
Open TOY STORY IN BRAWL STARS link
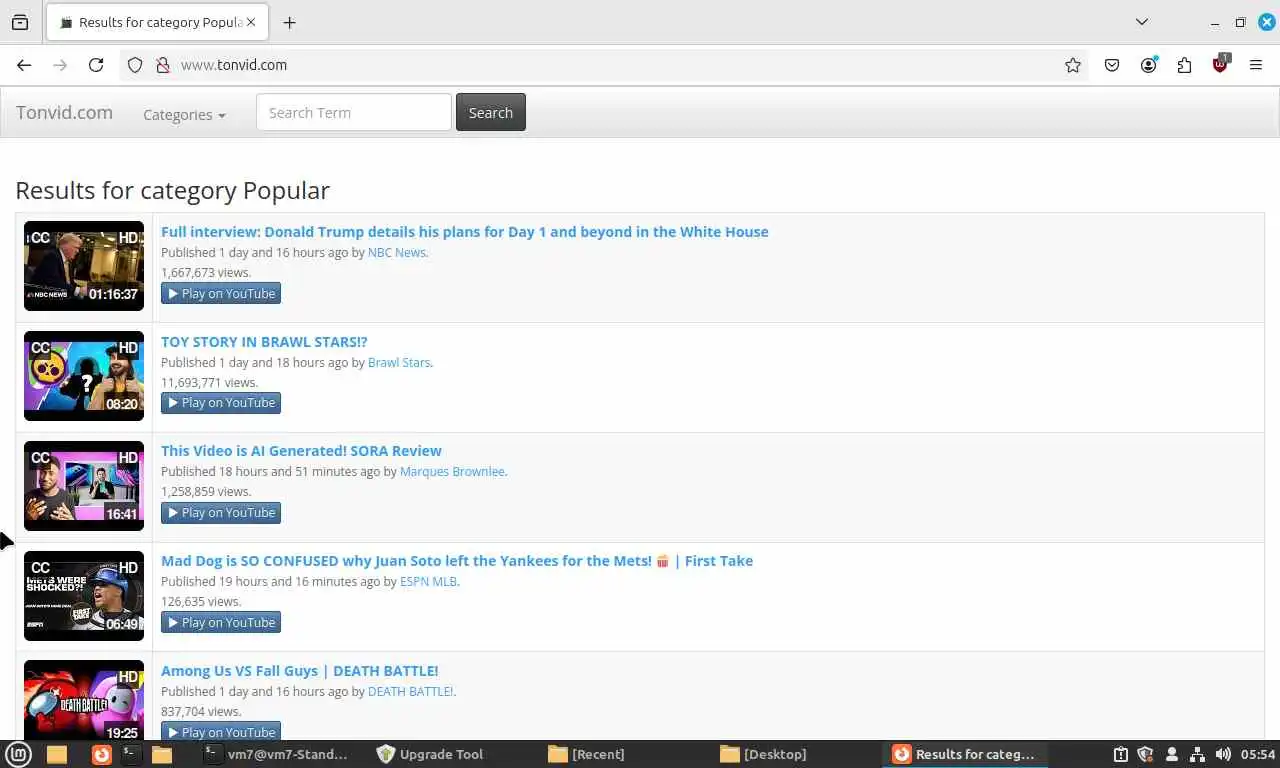pyautogui.click(x=264, y=341)
